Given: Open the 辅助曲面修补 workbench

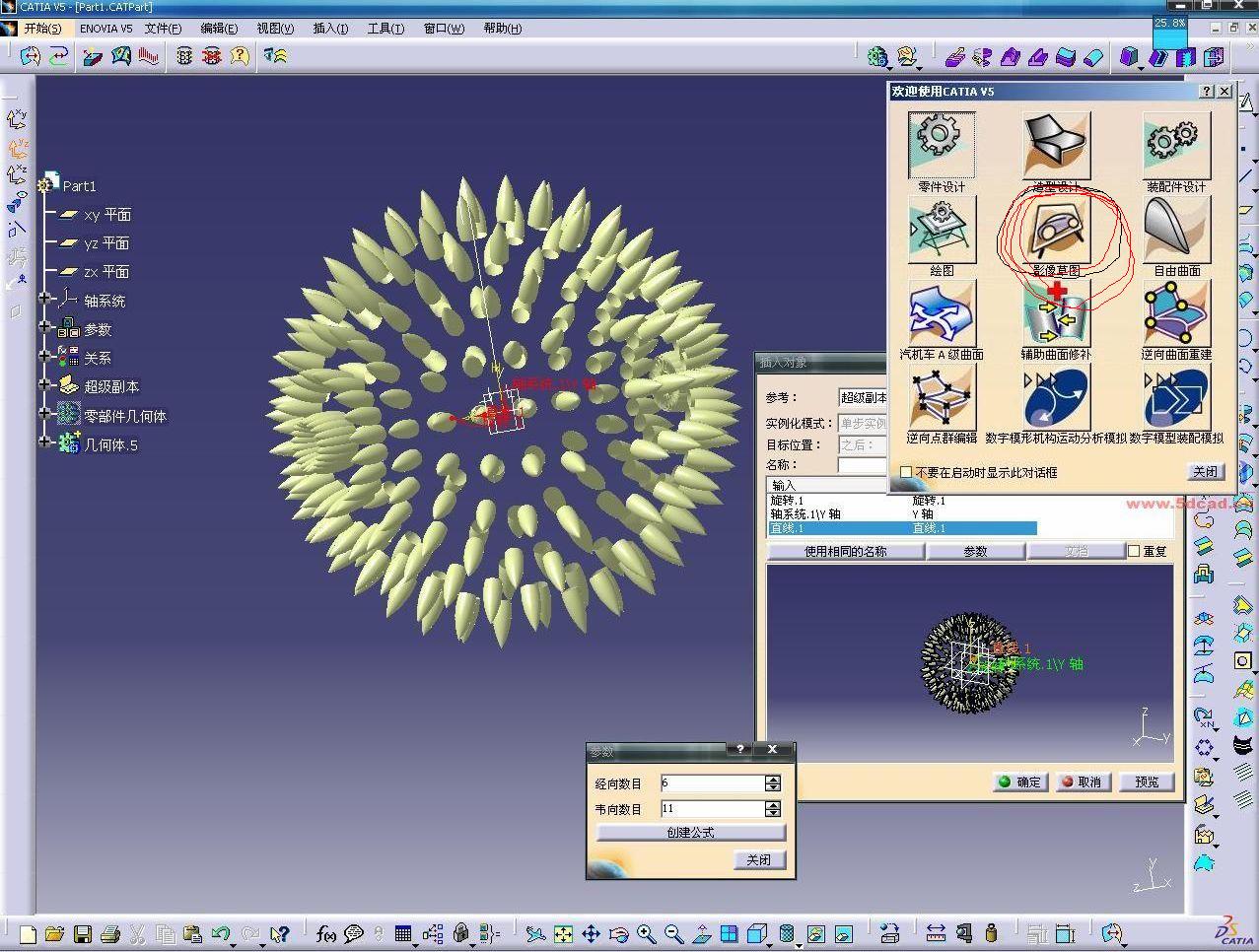Looking at the screenshot, I should 1057,312.
